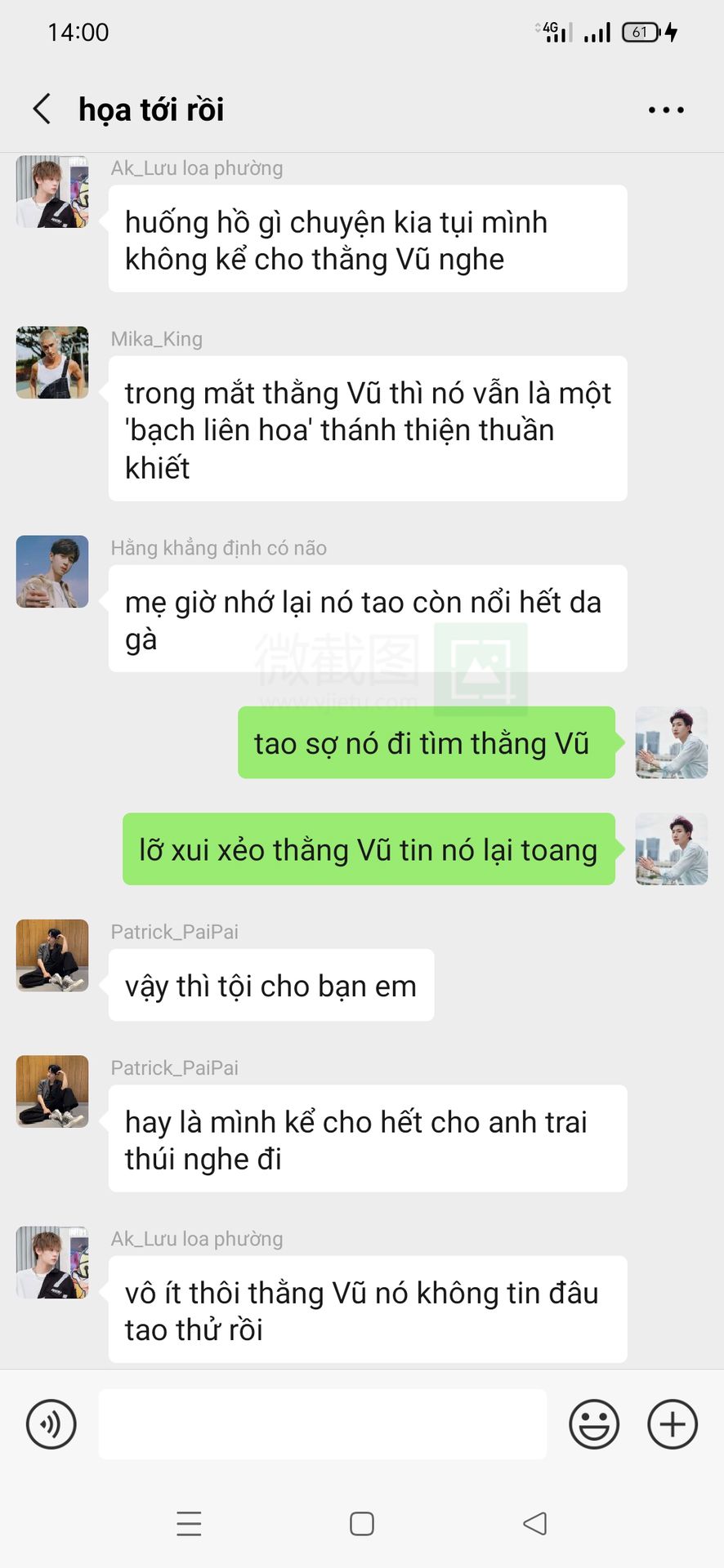Open Mika_King's profile avatar
The width and height of the screenshot is (724, 1568).
pos(52,363)
